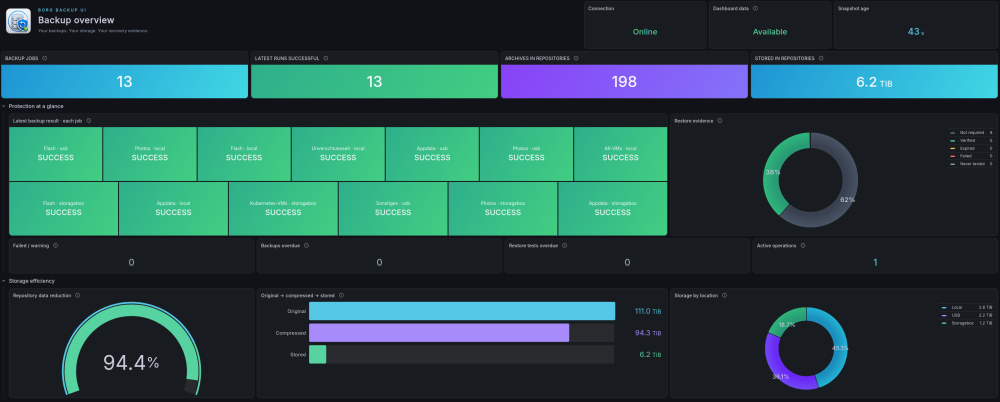The image size is (1000, 402).
Task: Click the Backups overdue info icon
Action: 306,245
